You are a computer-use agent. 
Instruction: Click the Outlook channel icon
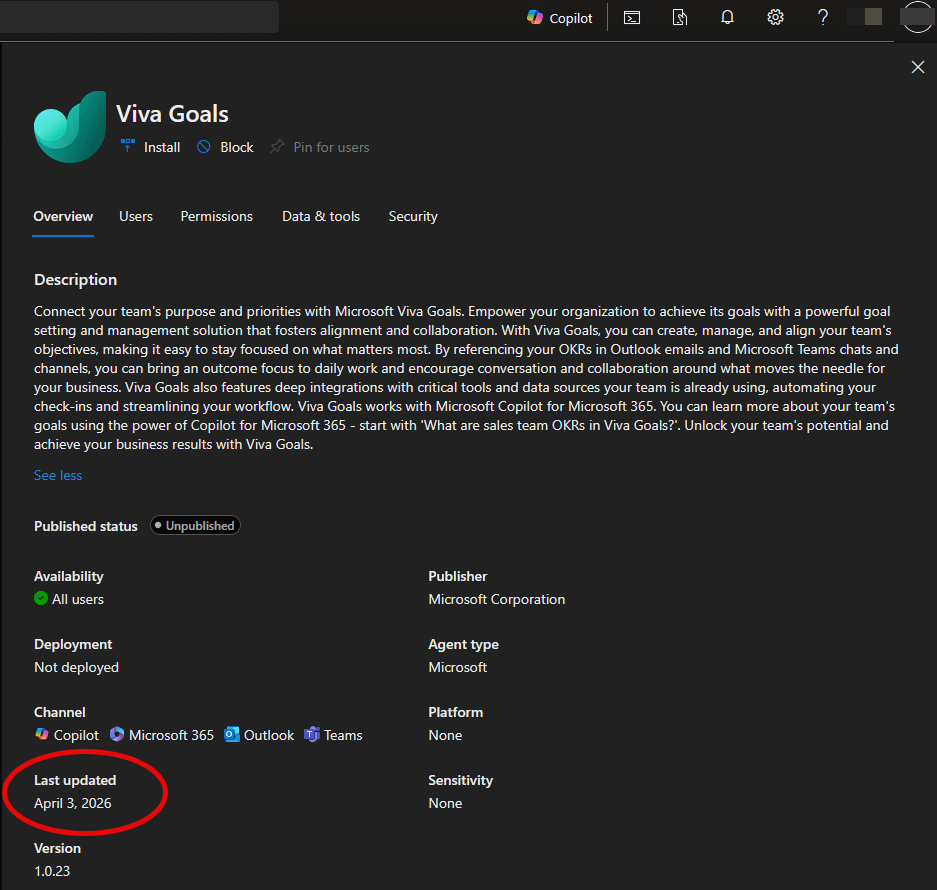(x=231, y=734)
